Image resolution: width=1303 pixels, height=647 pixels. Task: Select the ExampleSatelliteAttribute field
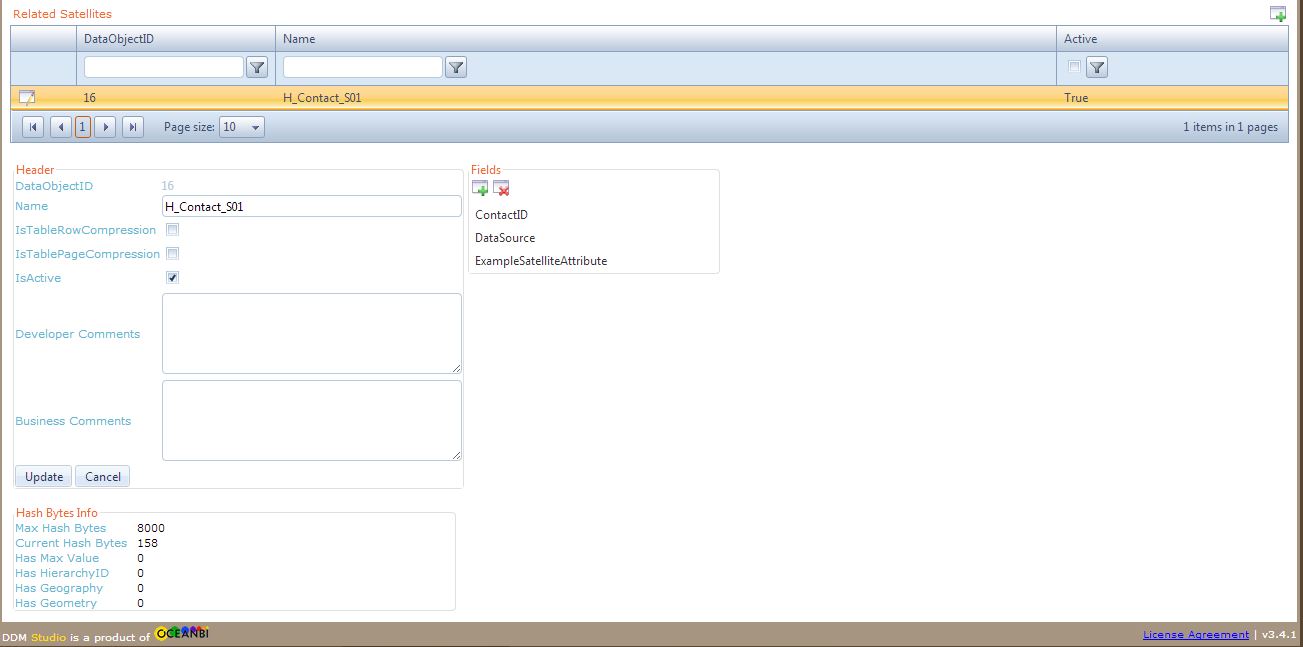click(541, 261)
